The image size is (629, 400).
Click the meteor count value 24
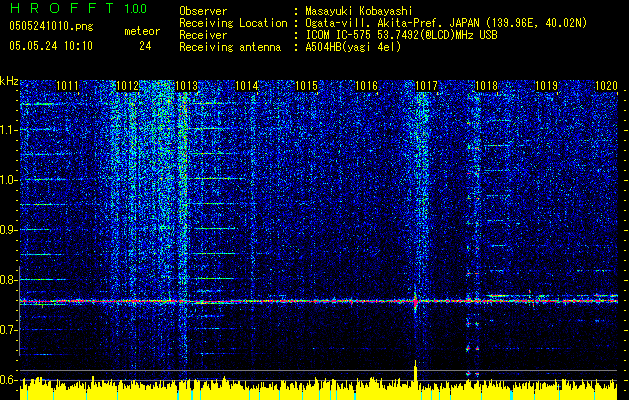point(145,46)
